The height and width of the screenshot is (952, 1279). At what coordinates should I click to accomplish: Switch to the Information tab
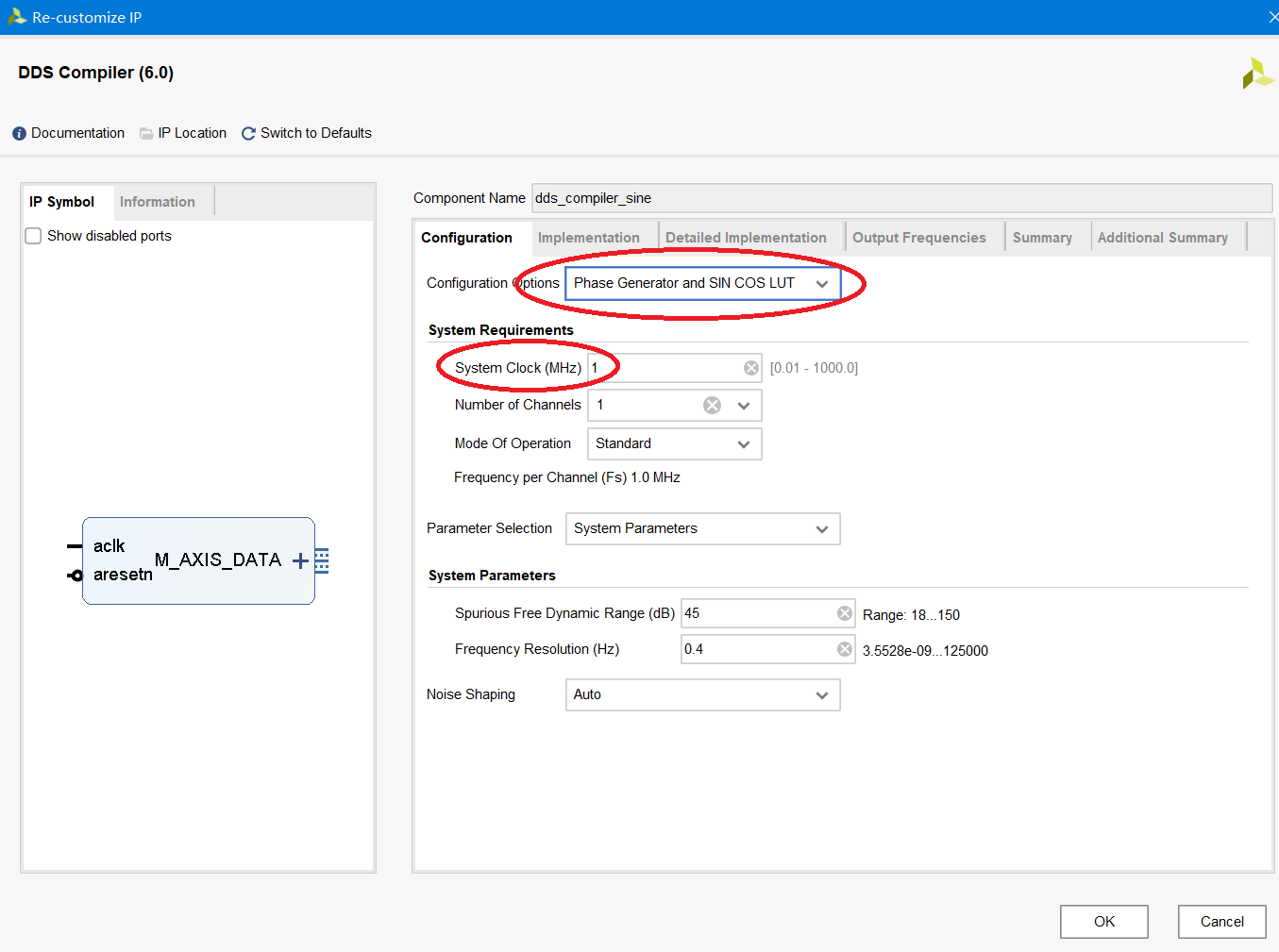[x=157, y=202]
